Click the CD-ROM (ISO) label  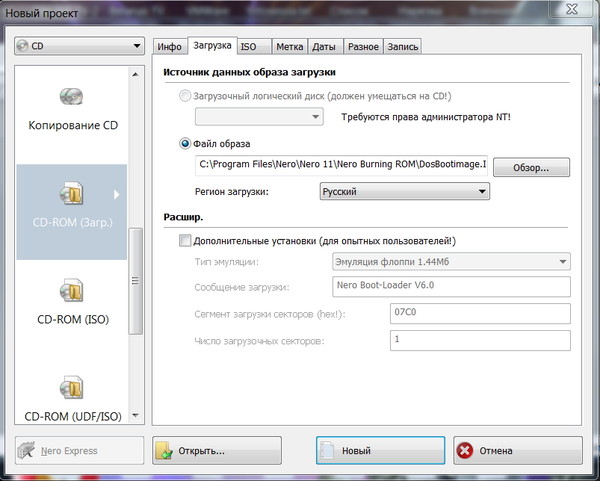coord(73,319)
